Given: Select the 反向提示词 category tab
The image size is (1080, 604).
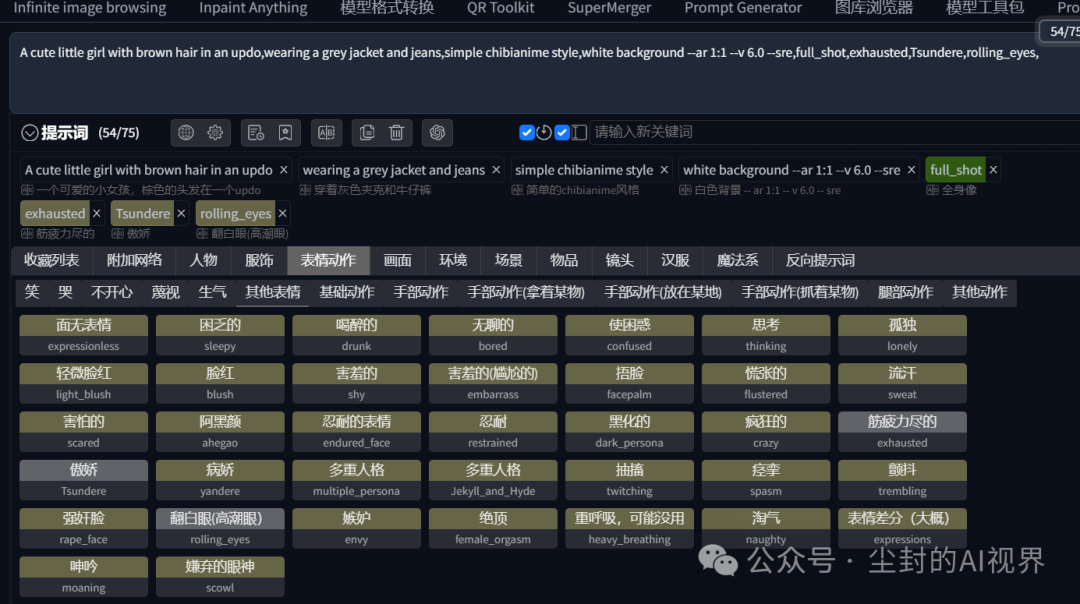Looking at the screenshot, I should (x=820, y=260).
